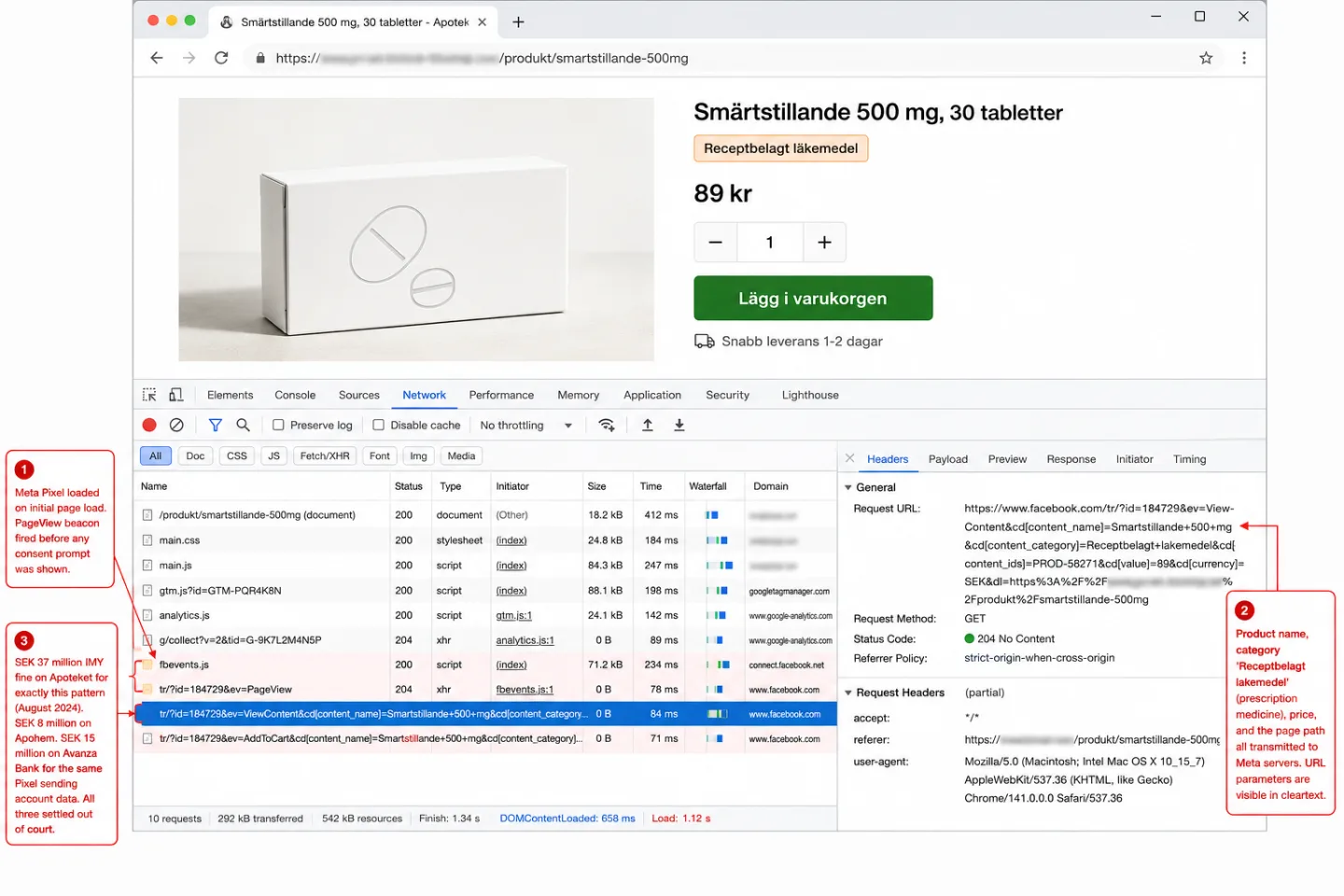1344x896 pixels.
Task: Select the gtm.js?id=GTM-PQR4K8N request row
Action: (x=484, y=591)
